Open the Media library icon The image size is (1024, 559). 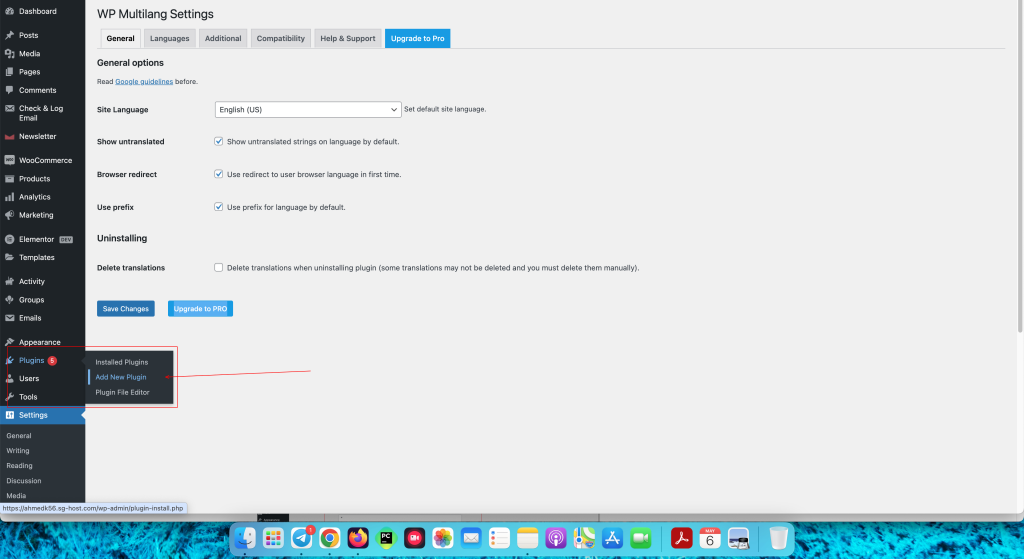[x=10, y=54]
